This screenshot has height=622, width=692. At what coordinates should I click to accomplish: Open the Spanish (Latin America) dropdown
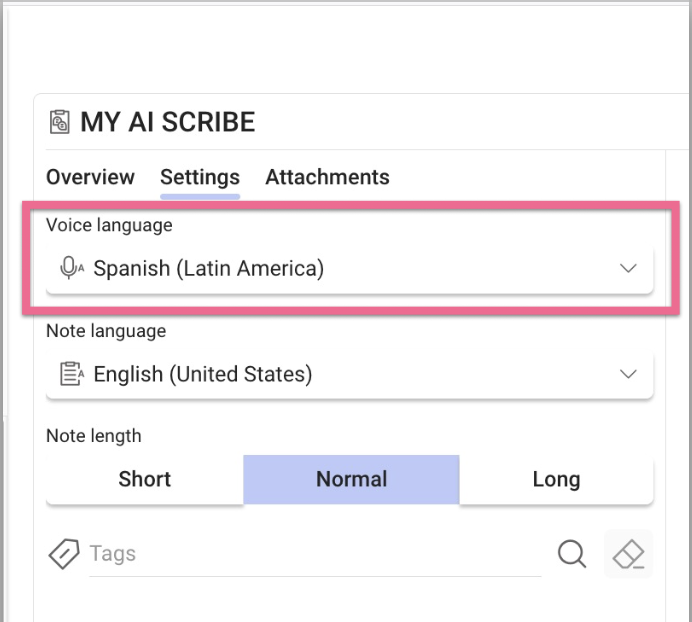tap(350, 268)
